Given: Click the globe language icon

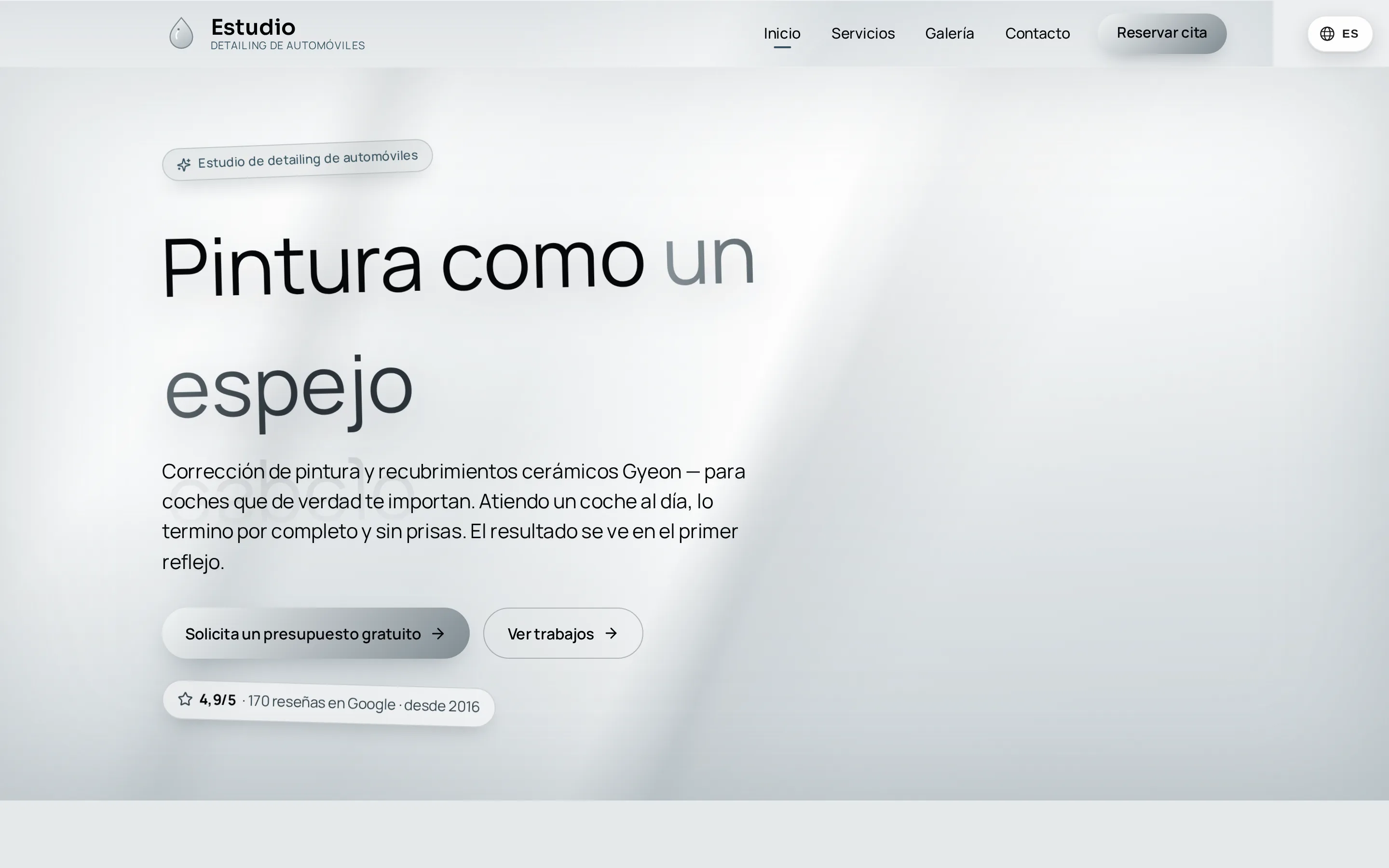Looking at the screenshot, I should (1327, 34).
